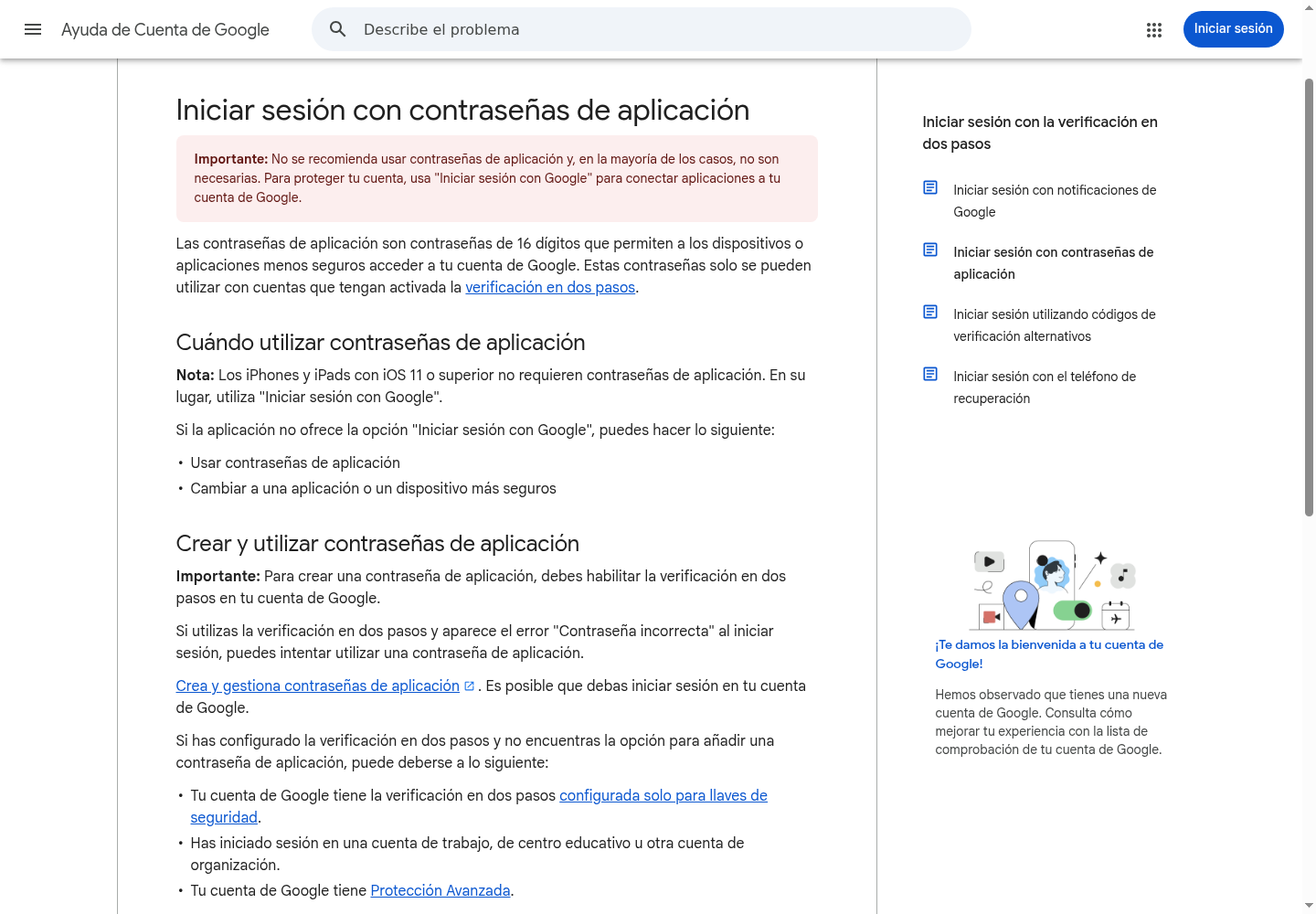Select sidebar Iniciar sesión con contraseñas de aplicación

1054,263
